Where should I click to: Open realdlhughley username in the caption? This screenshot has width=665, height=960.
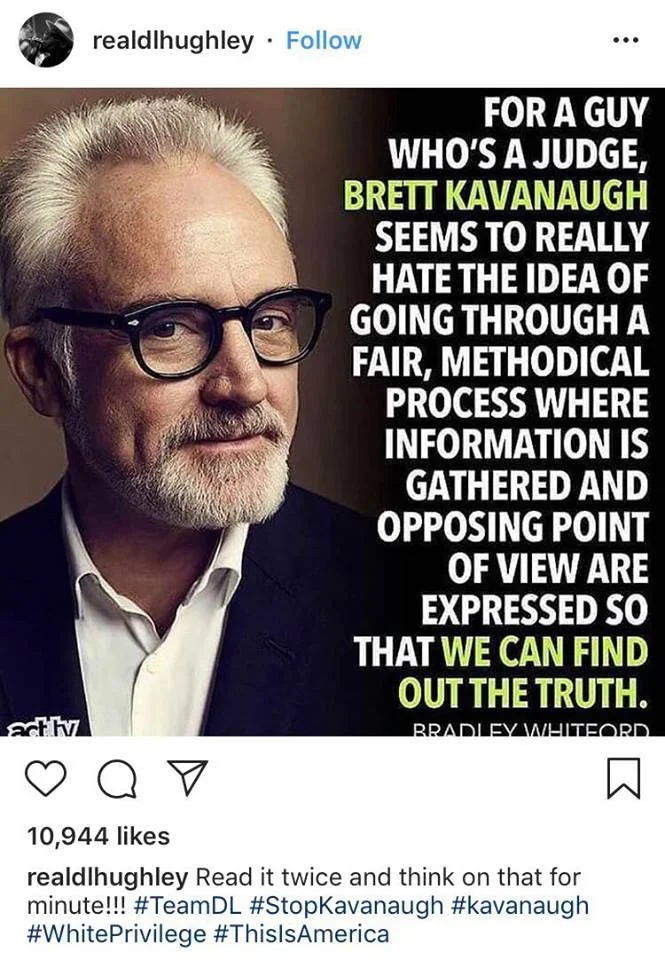(108, 877)
